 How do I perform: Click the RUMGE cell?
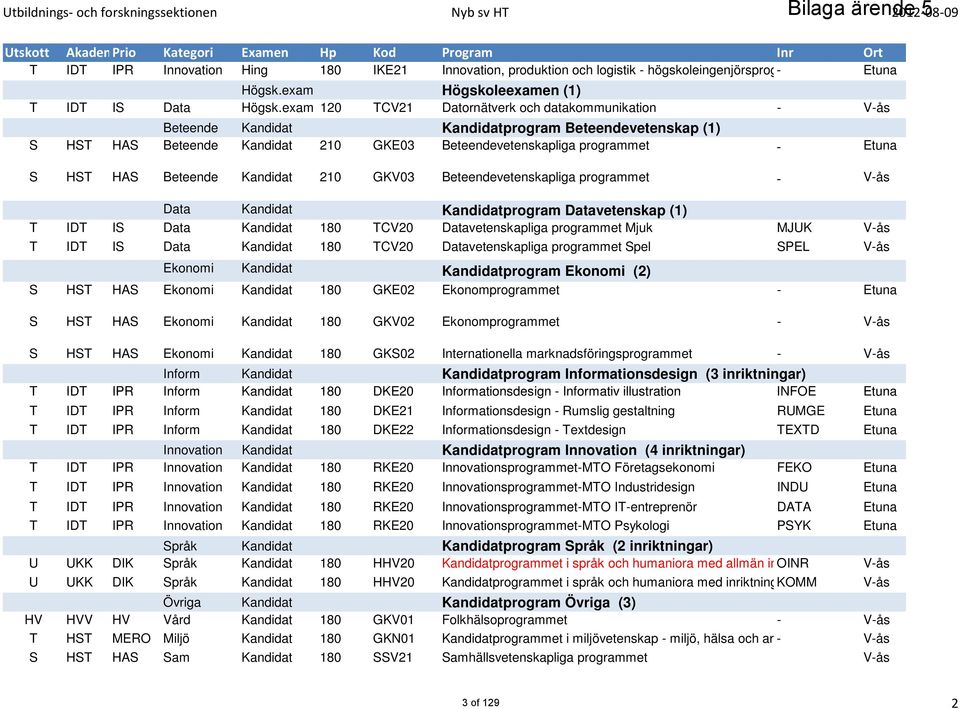point(801,411)
